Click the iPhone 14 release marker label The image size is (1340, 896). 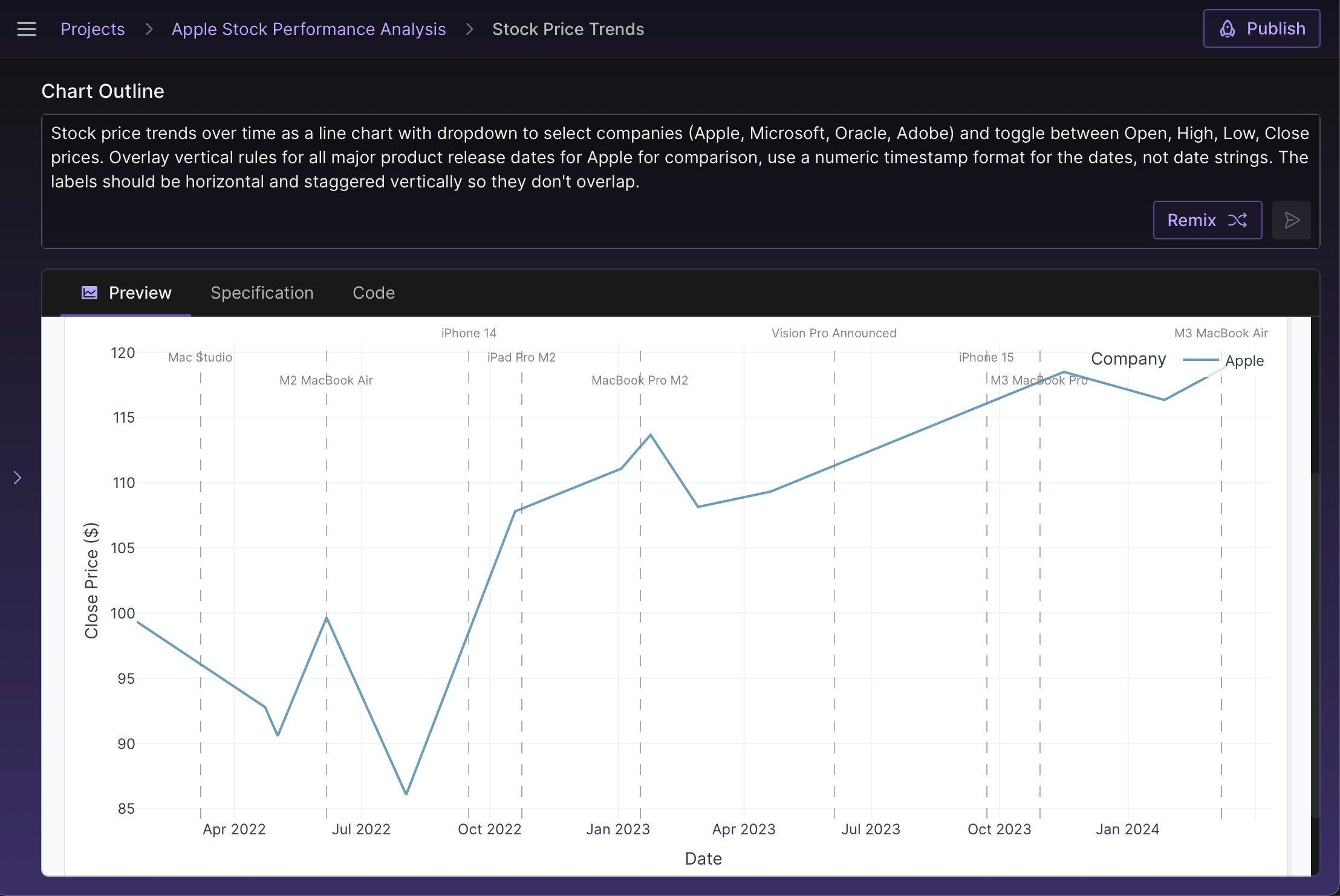pyautogui.click(x=469, y=333)
